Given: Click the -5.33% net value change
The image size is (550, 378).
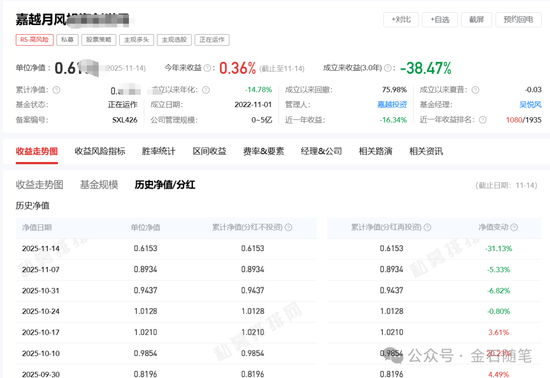Looking at the screenshot, I should pyautogui.click(x=498, y=270).
